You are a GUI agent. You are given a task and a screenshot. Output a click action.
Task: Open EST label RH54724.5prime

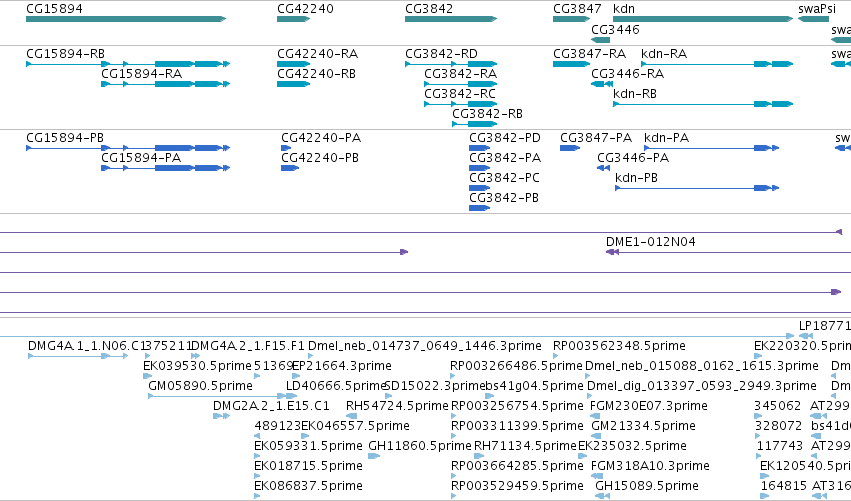click(397, 406)
